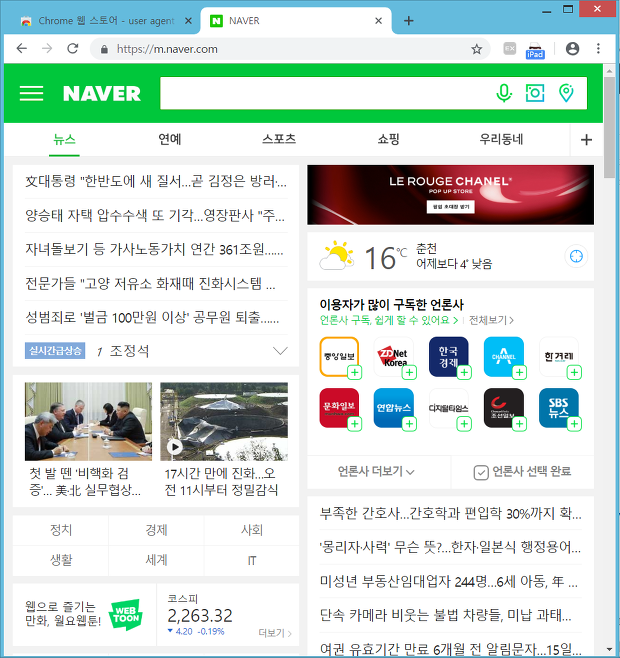
Task: Click the page vertical scrollbar thumb
Action: (610, 126)
